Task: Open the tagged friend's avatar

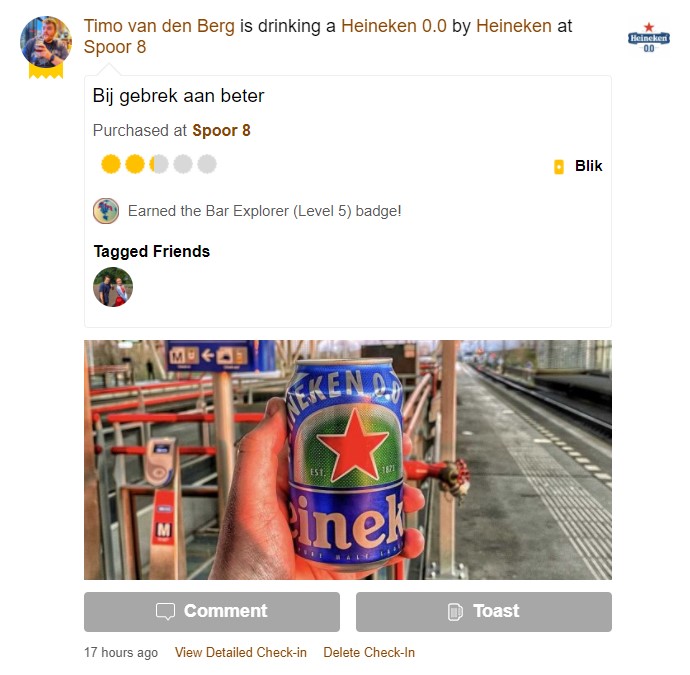Action: point(113,287)
